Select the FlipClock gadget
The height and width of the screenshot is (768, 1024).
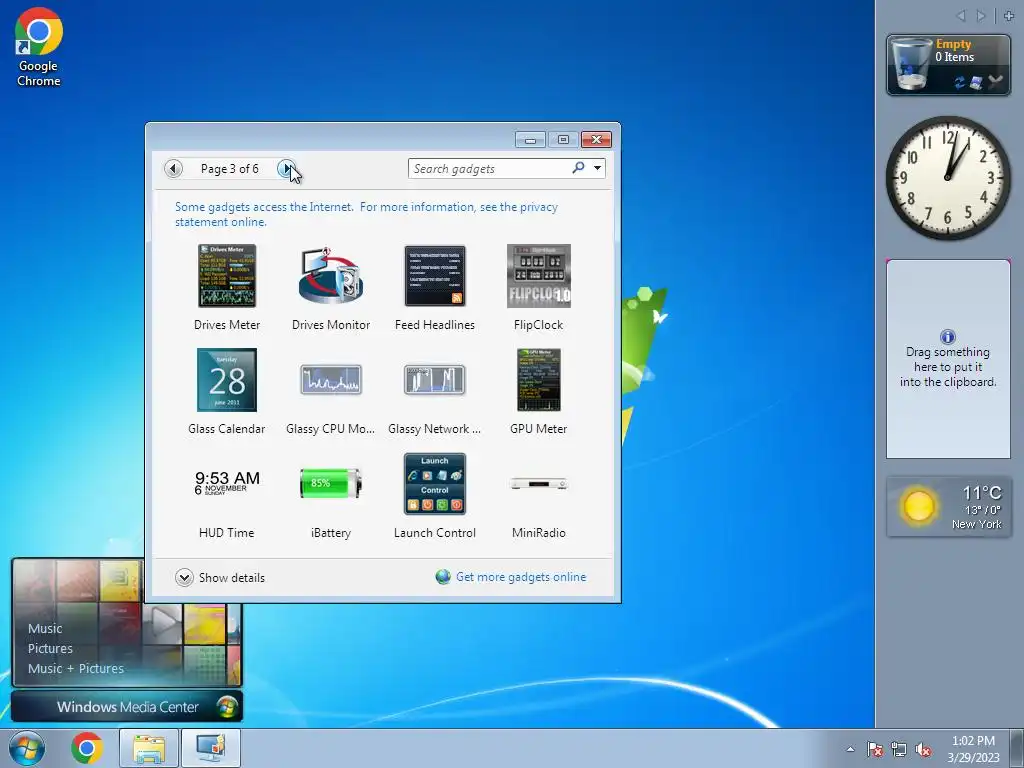coord(538,287)
